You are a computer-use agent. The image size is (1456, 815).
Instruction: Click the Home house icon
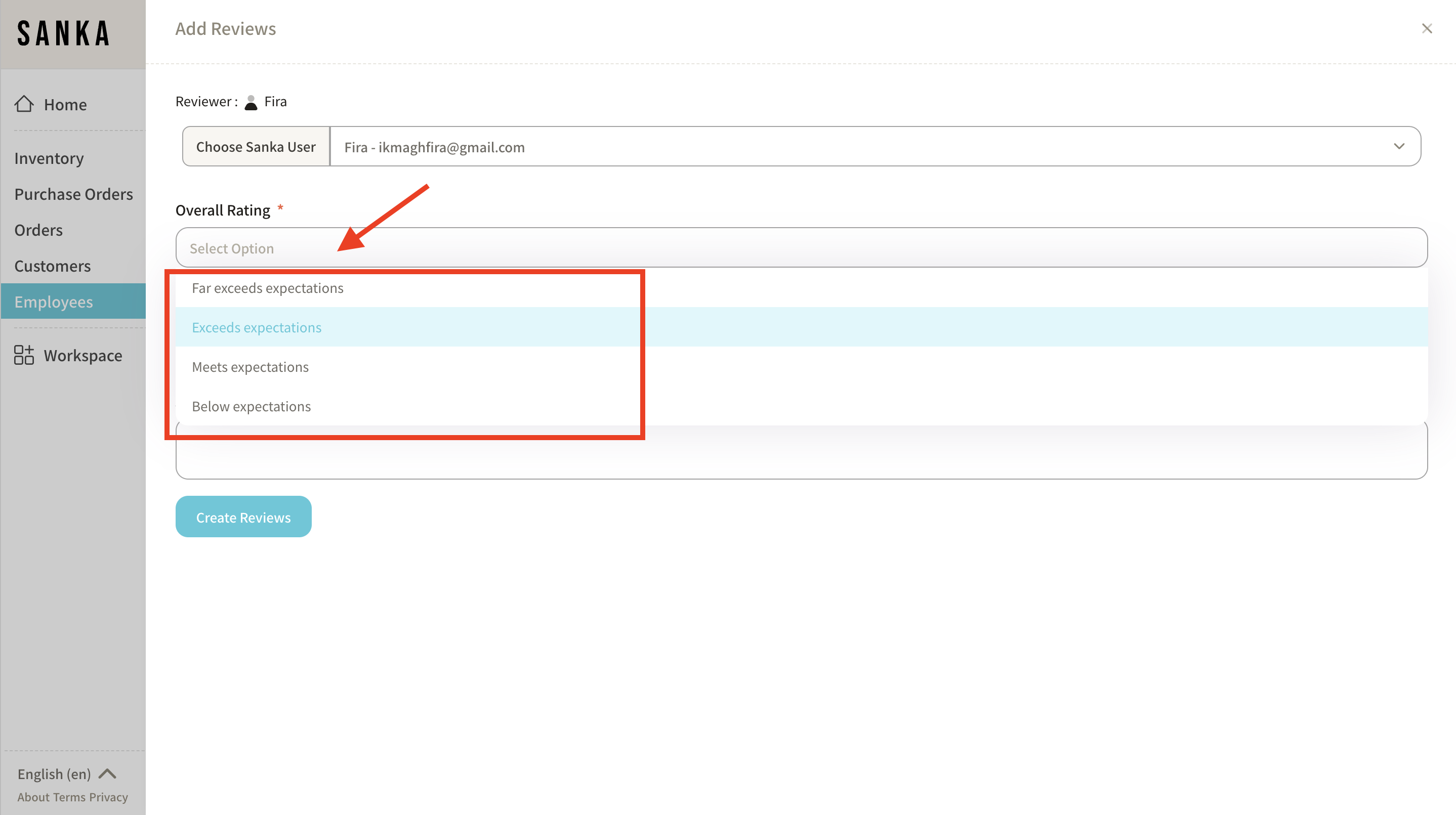pos(24,104)
